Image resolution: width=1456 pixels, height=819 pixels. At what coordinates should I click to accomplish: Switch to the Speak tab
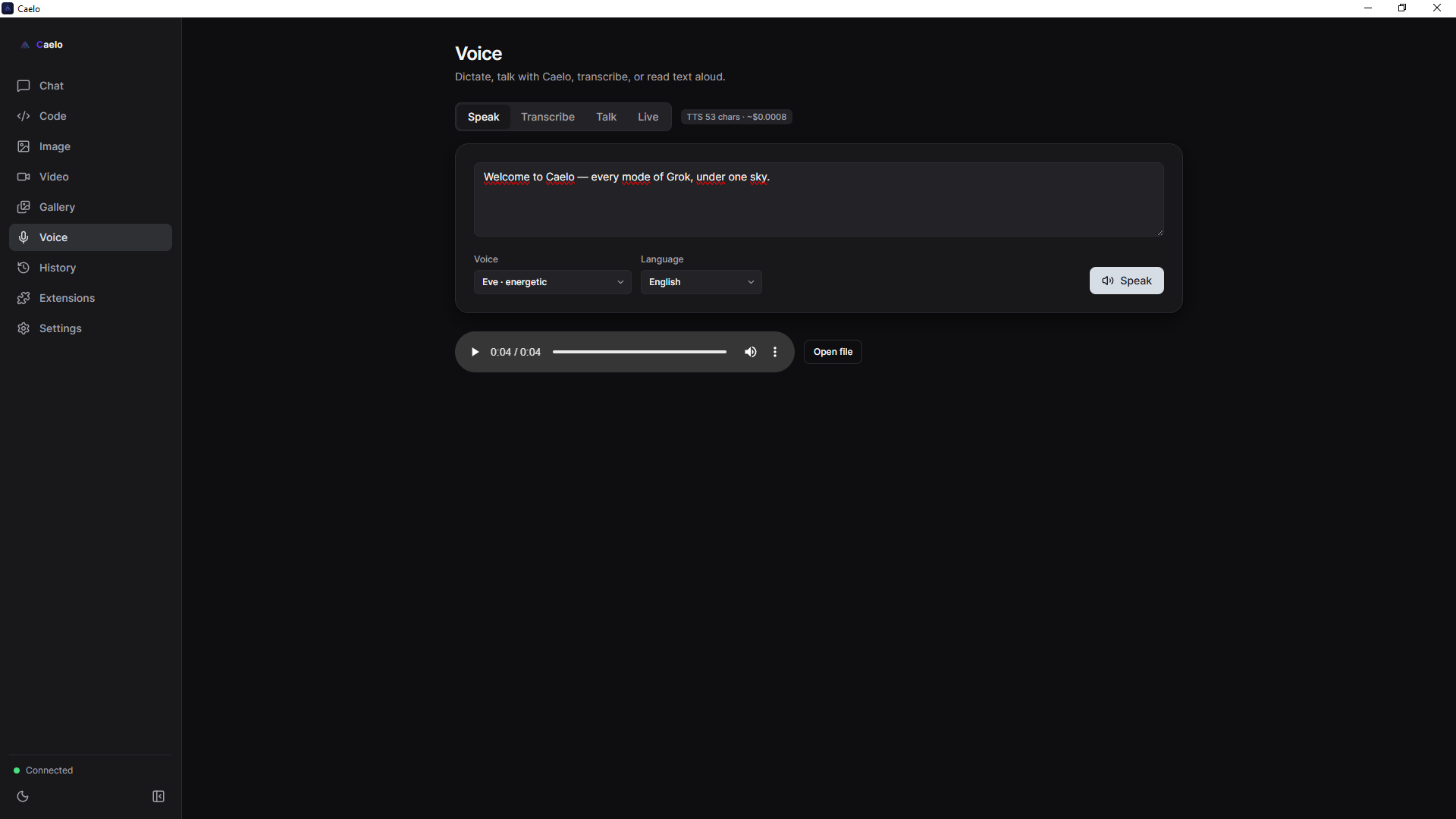[x=484, y=117]
